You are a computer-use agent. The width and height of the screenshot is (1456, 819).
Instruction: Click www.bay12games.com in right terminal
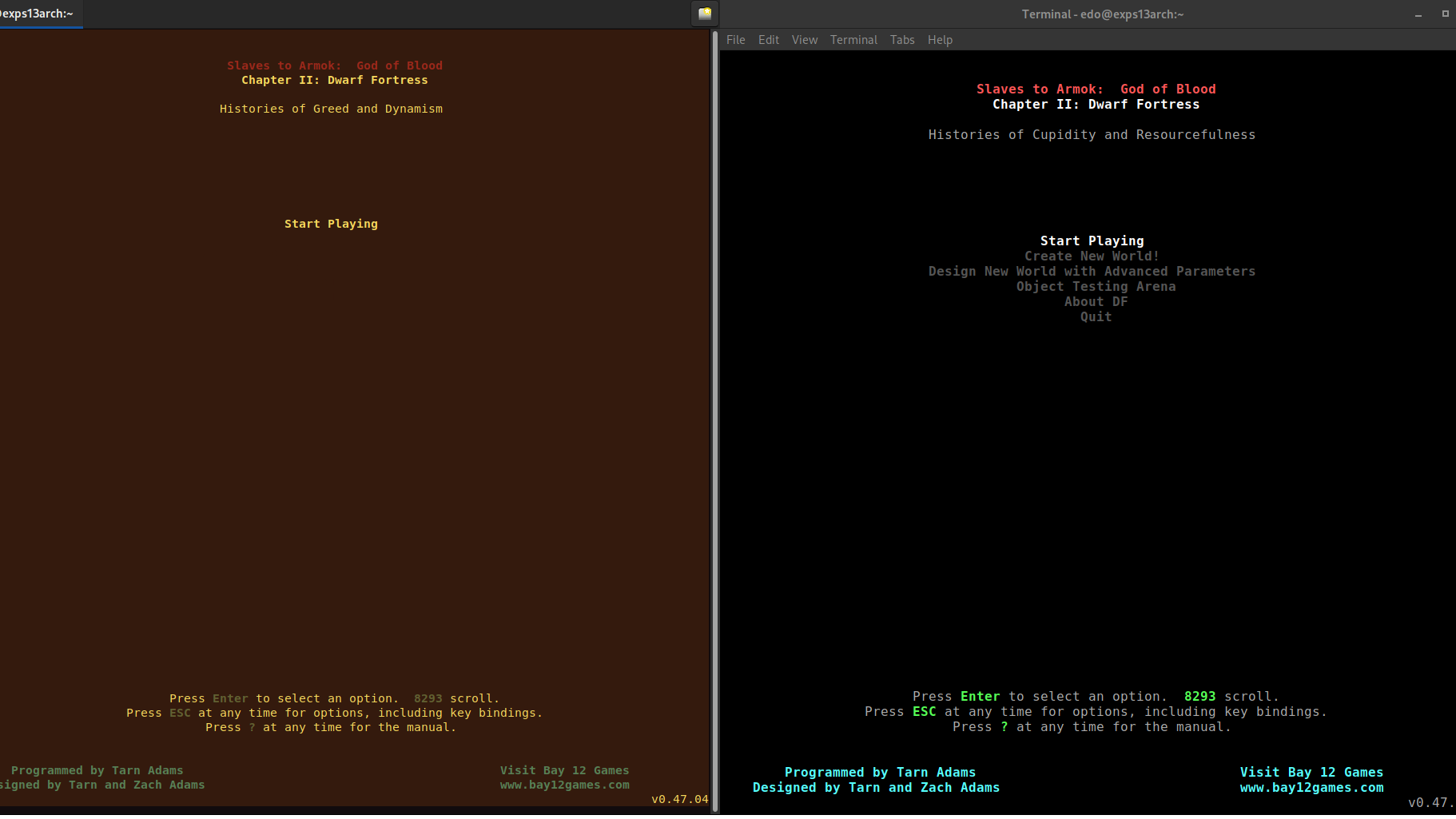pyautogui.click(x=1311, y=787)
